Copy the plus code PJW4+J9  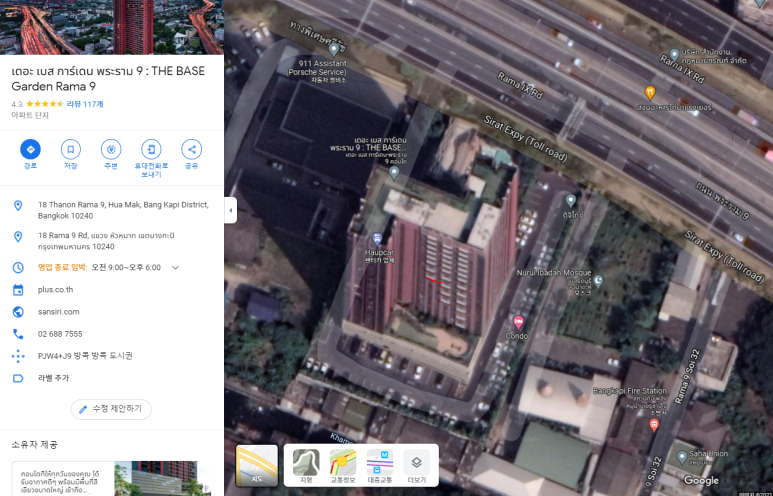[x=85, y=355]
